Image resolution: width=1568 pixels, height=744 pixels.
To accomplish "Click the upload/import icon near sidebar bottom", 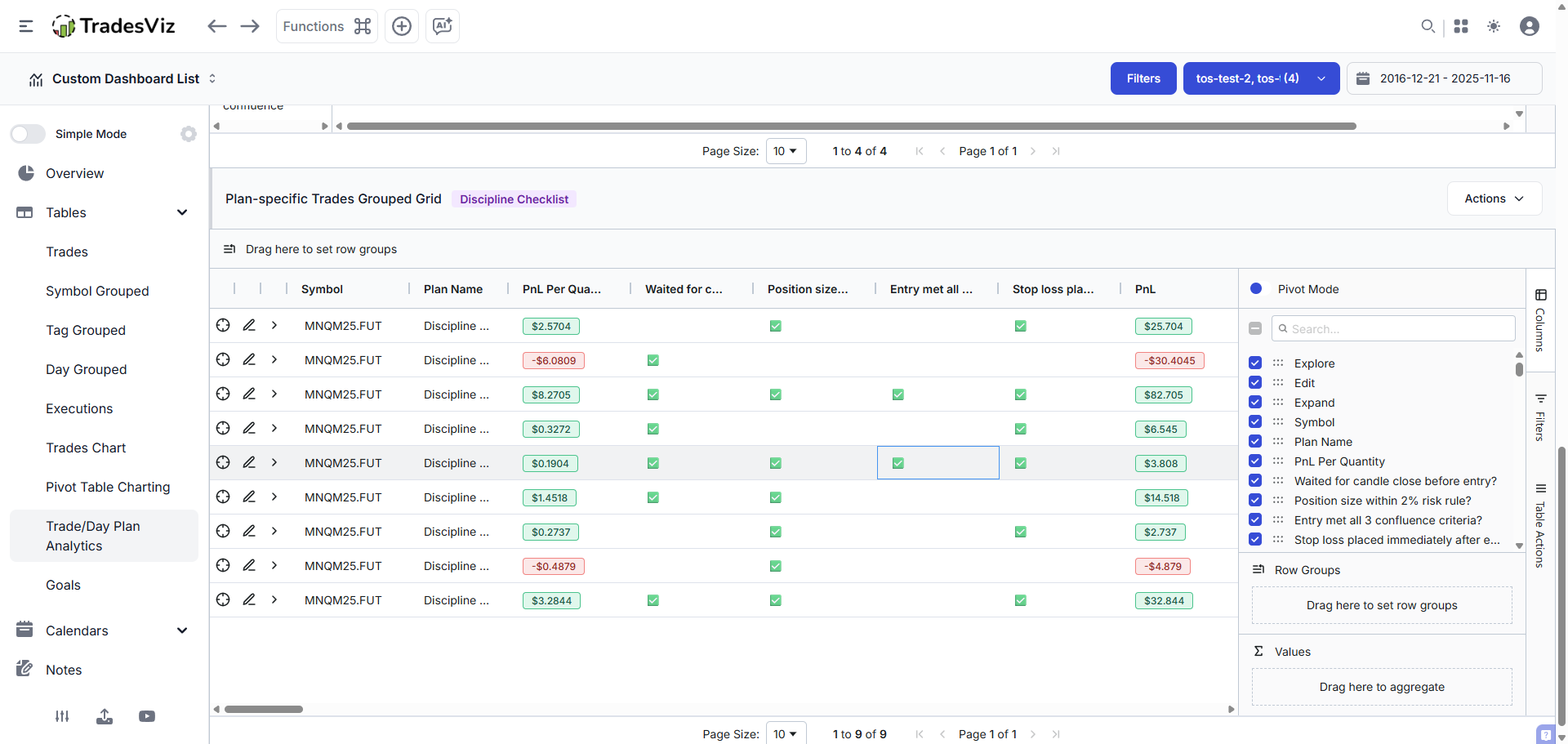I will point(105,716).
